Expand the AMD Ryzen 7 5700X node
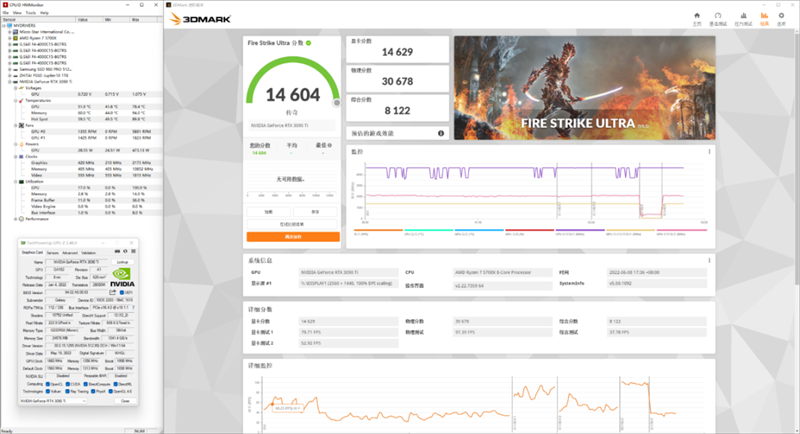The width and height of the screenshot is (800, 434). click(9, 38)
